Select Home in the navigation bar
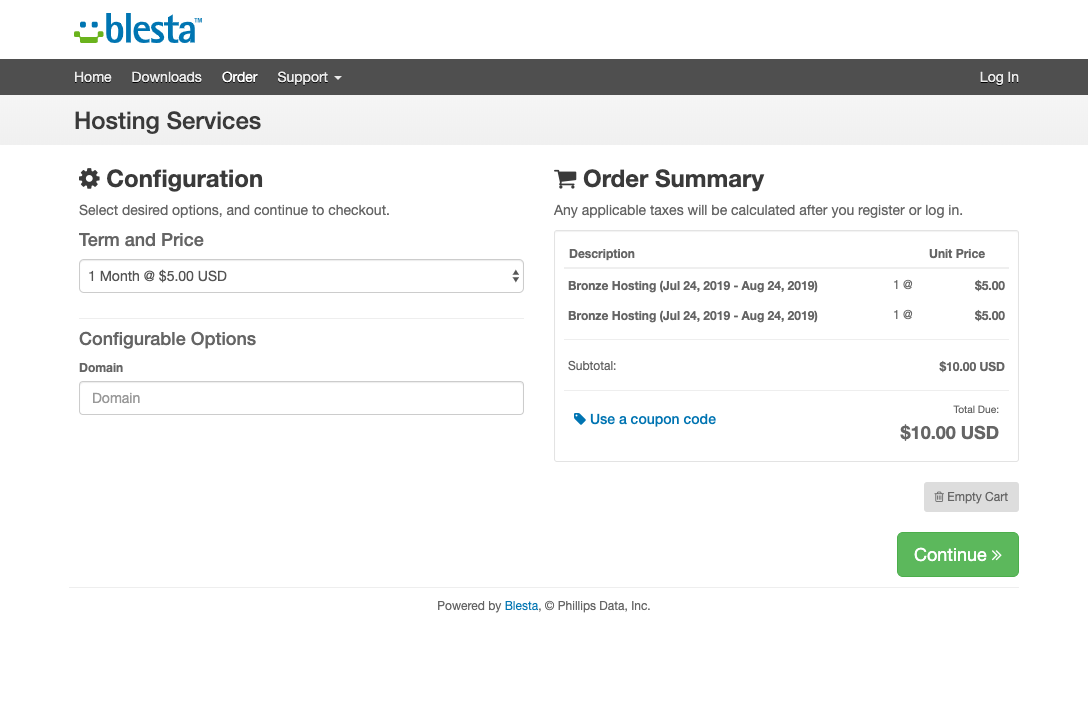Screen dimensions: 1088x726 point(92,77)
